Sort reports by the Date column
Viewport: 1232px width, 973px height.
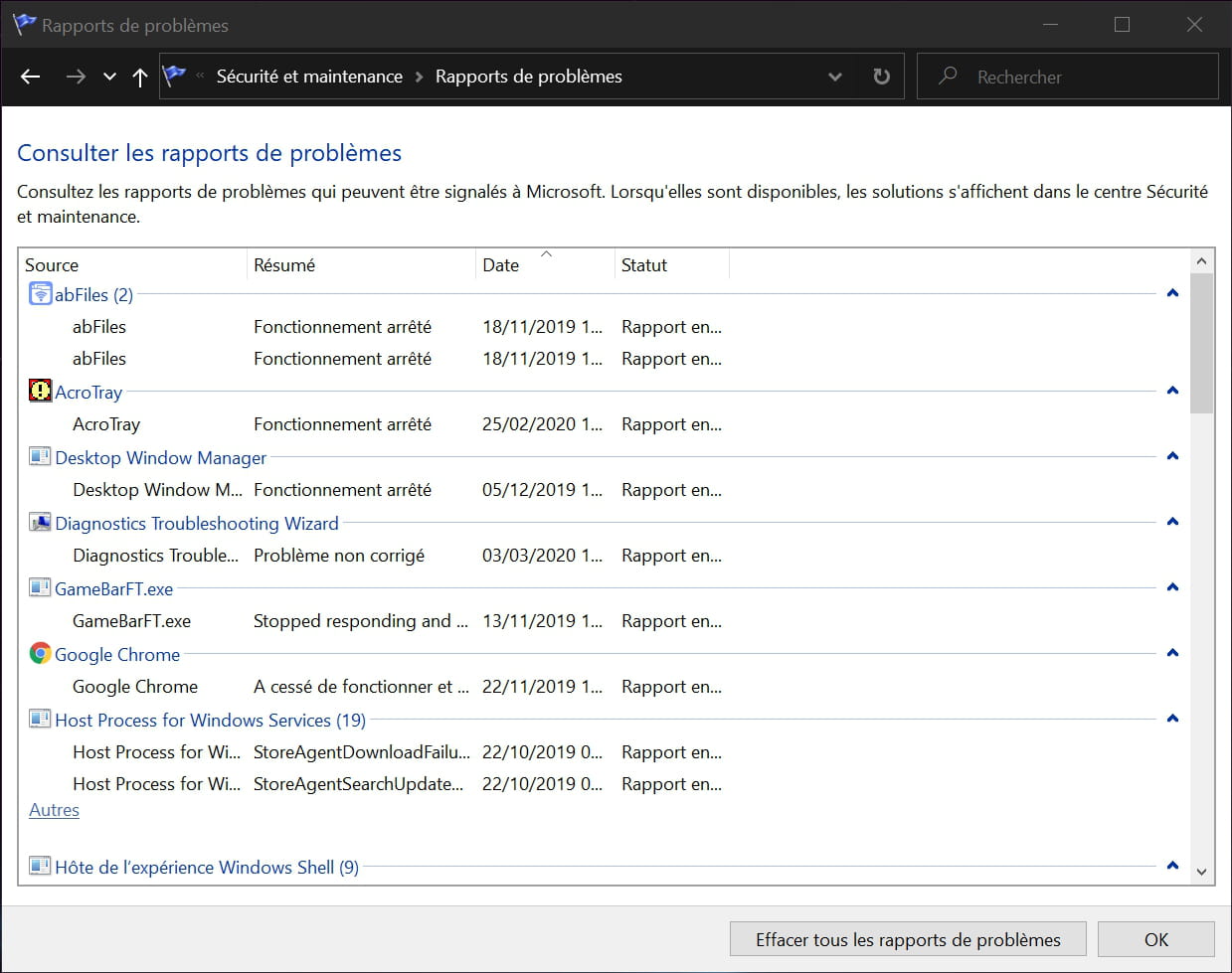point(499,264)
